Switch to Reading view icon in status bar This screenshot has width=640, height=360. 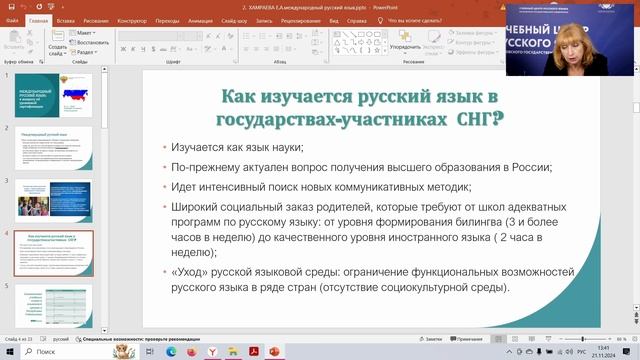[x=531, y=339]
